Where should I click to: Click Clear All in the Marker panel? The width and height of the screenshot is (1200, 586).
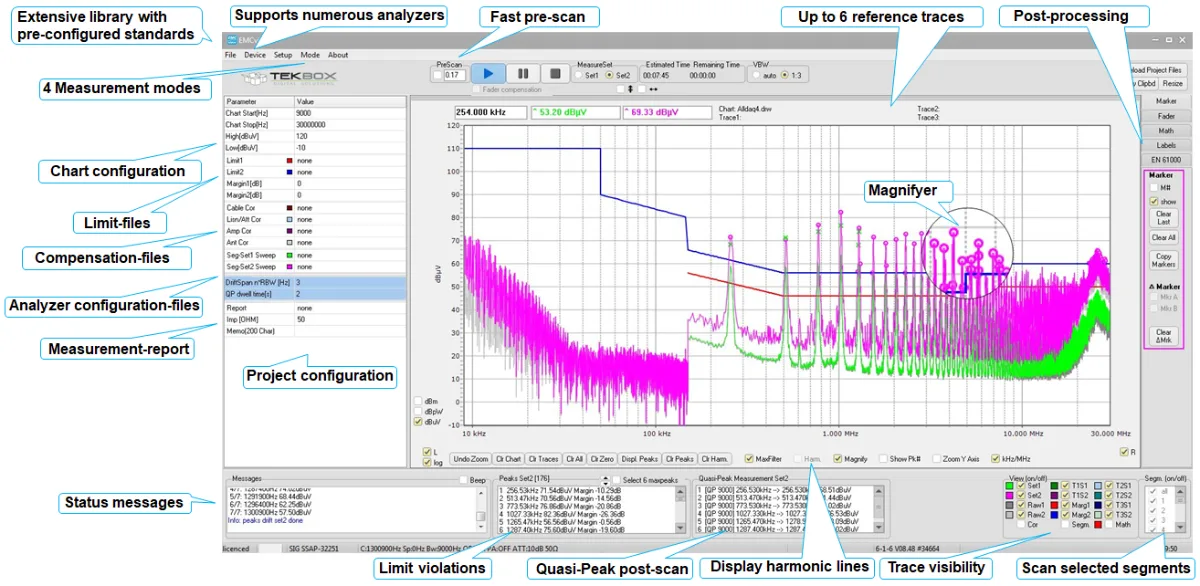(1164, 237)
